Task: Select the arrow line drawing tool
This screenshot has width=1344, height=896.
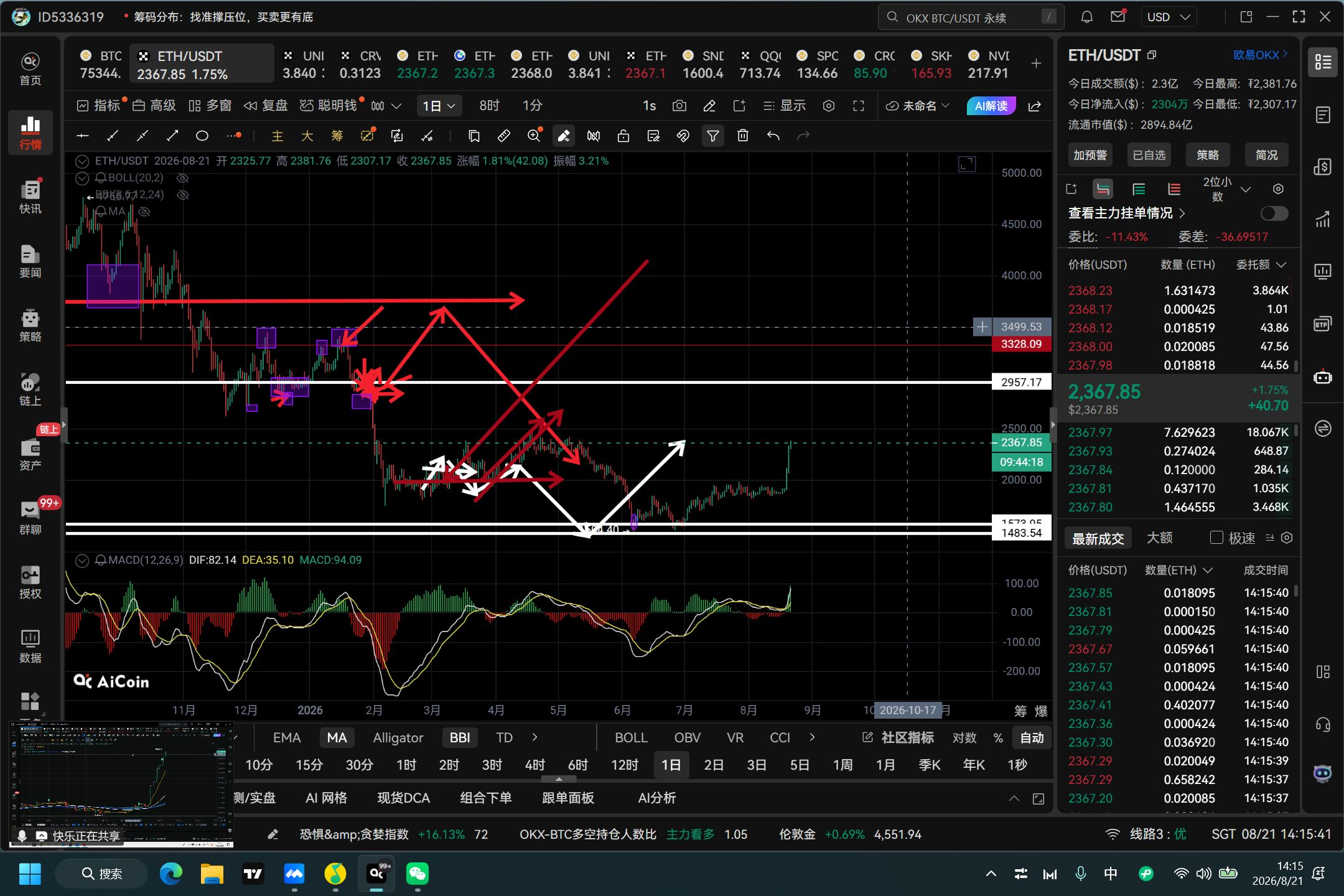Action: (172, 136)
